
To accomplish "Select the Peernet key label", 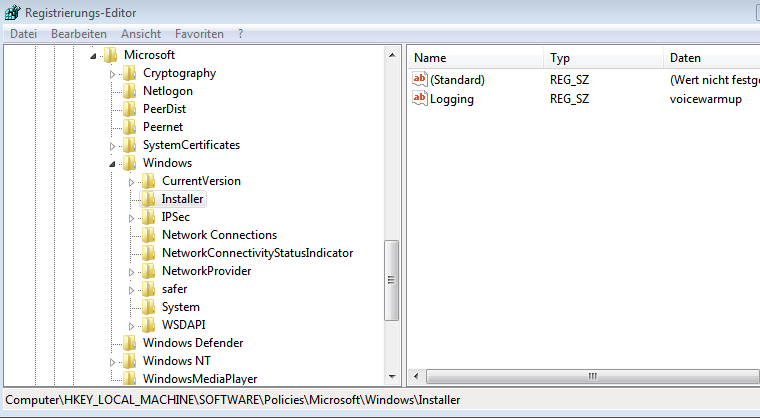I will coord(163,127).
